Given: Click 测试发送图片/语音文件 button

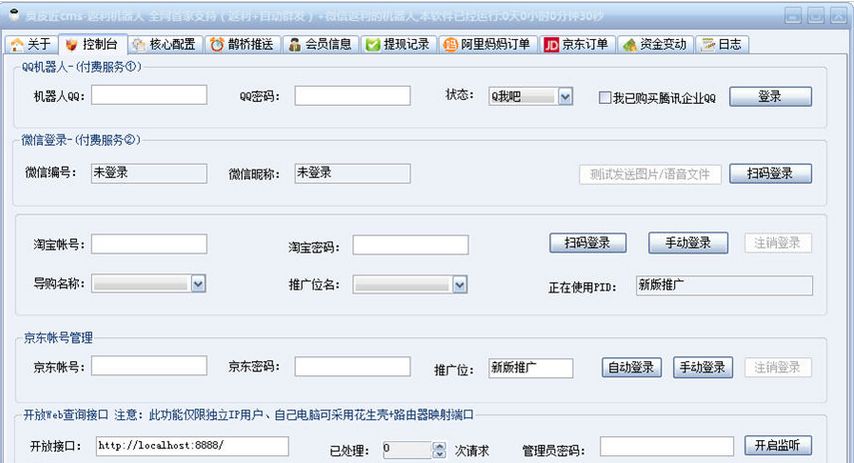Looking at the screenshot, I should [x=650, y=174].
